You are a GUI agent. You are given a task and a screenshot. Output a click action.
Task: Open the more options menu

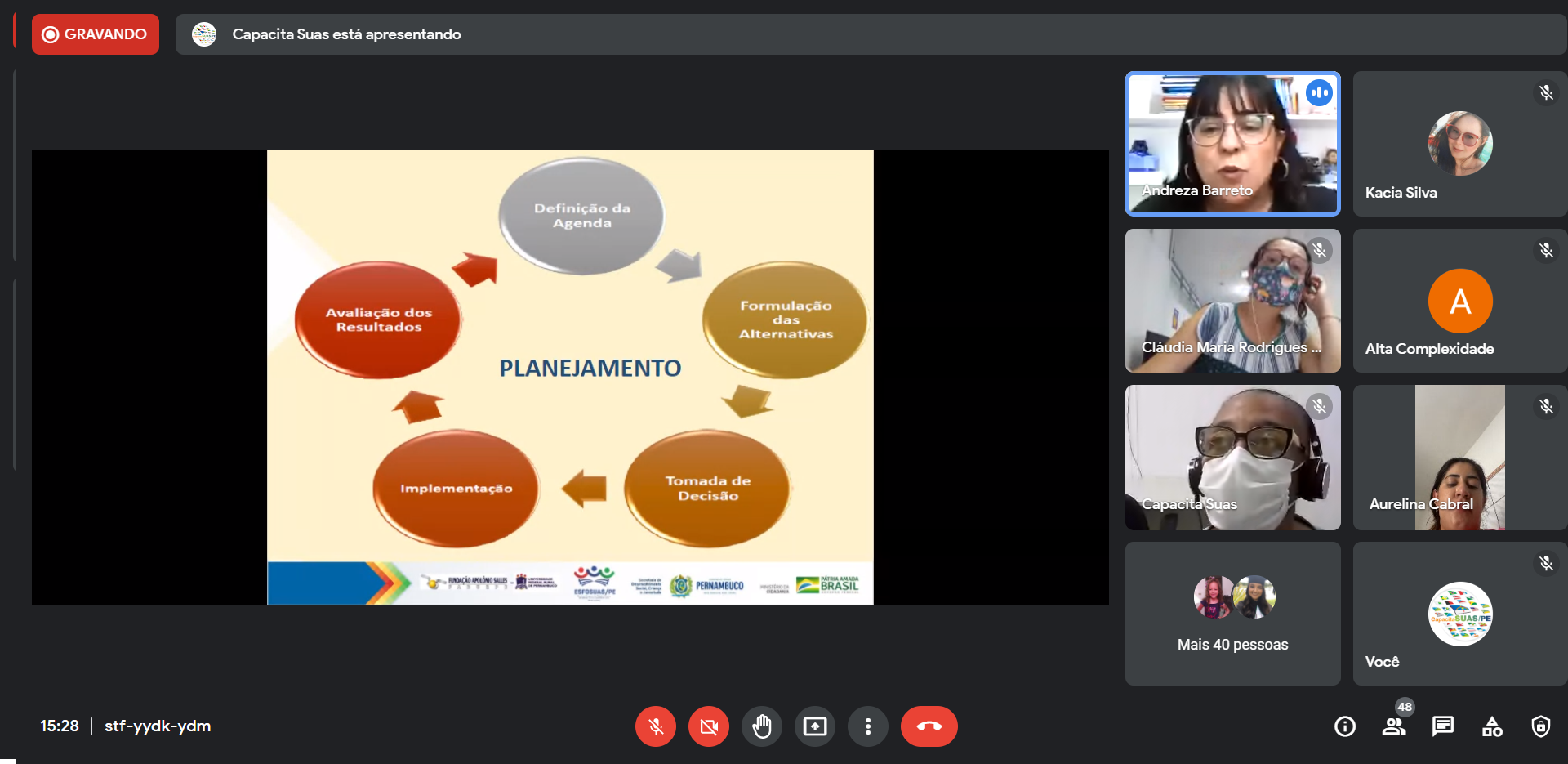coord(867,726)
